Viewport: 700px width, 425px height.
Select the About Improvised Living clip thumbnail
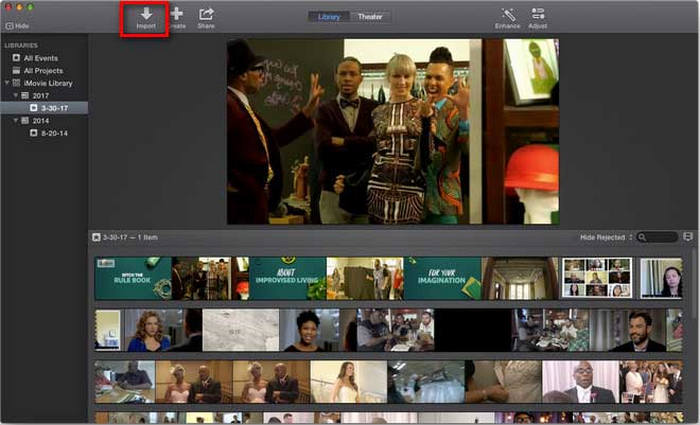point(288,278)
